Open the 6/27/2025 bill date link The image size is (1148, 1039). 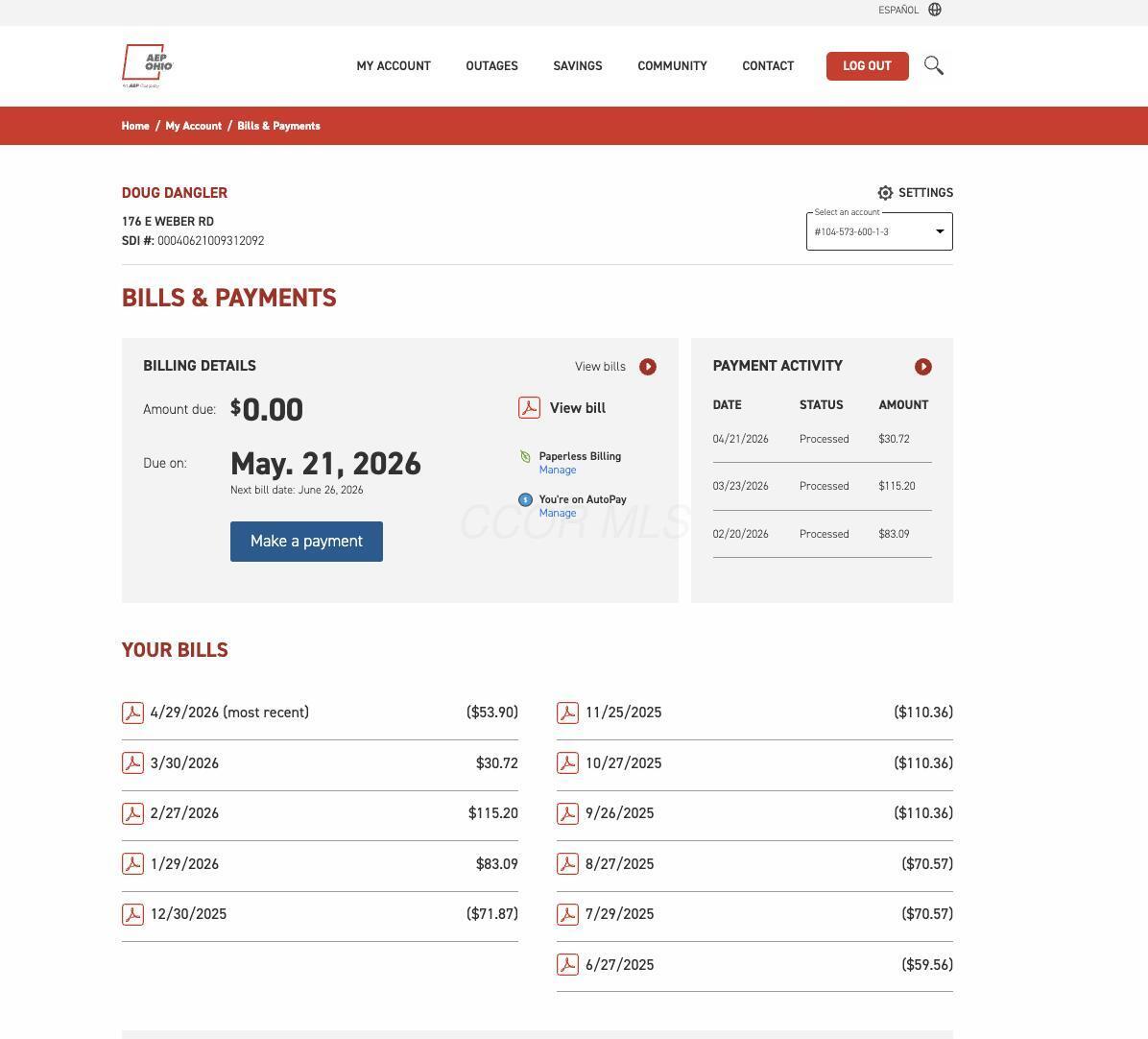619,965
